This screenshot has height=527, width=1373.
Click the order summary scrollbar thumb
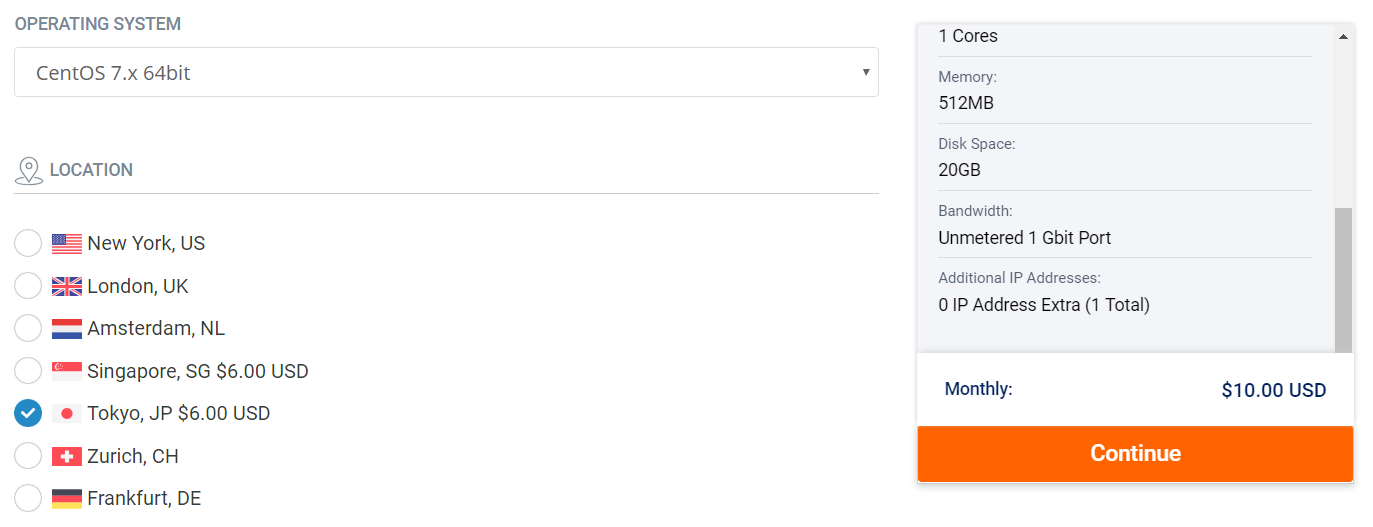(x=1343, y=280)
